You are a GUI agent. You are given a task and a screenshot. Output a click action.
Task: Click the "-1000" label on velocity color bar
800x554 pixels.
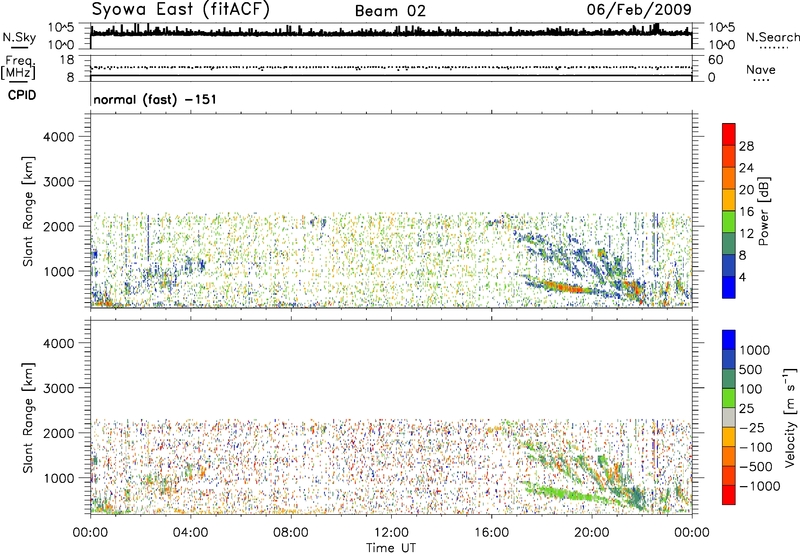[x=759, y=486]
